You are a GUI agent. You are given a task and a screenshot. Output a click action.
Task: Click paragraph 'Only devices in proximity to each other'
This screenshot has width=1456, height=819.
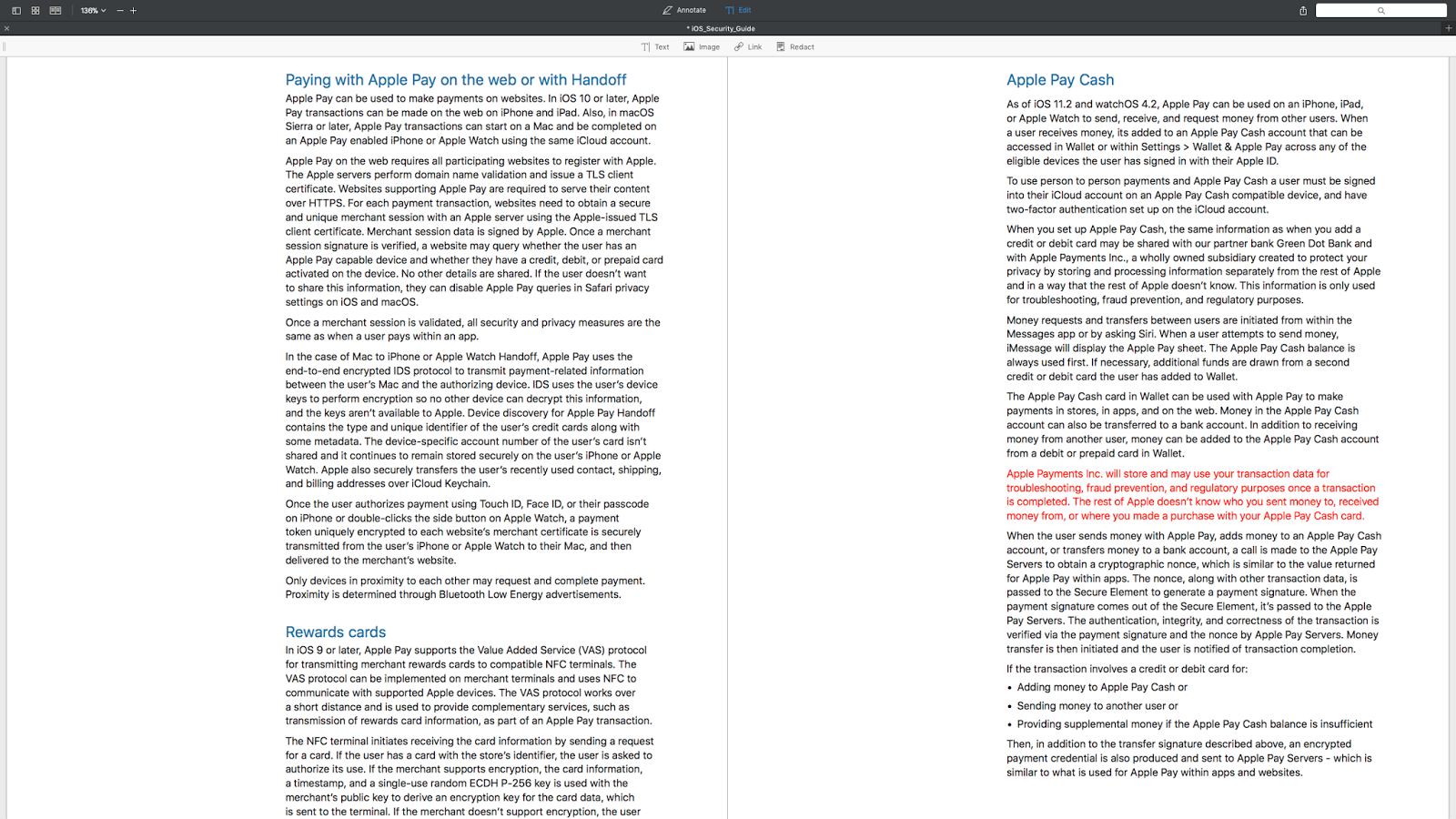point(465,588)
